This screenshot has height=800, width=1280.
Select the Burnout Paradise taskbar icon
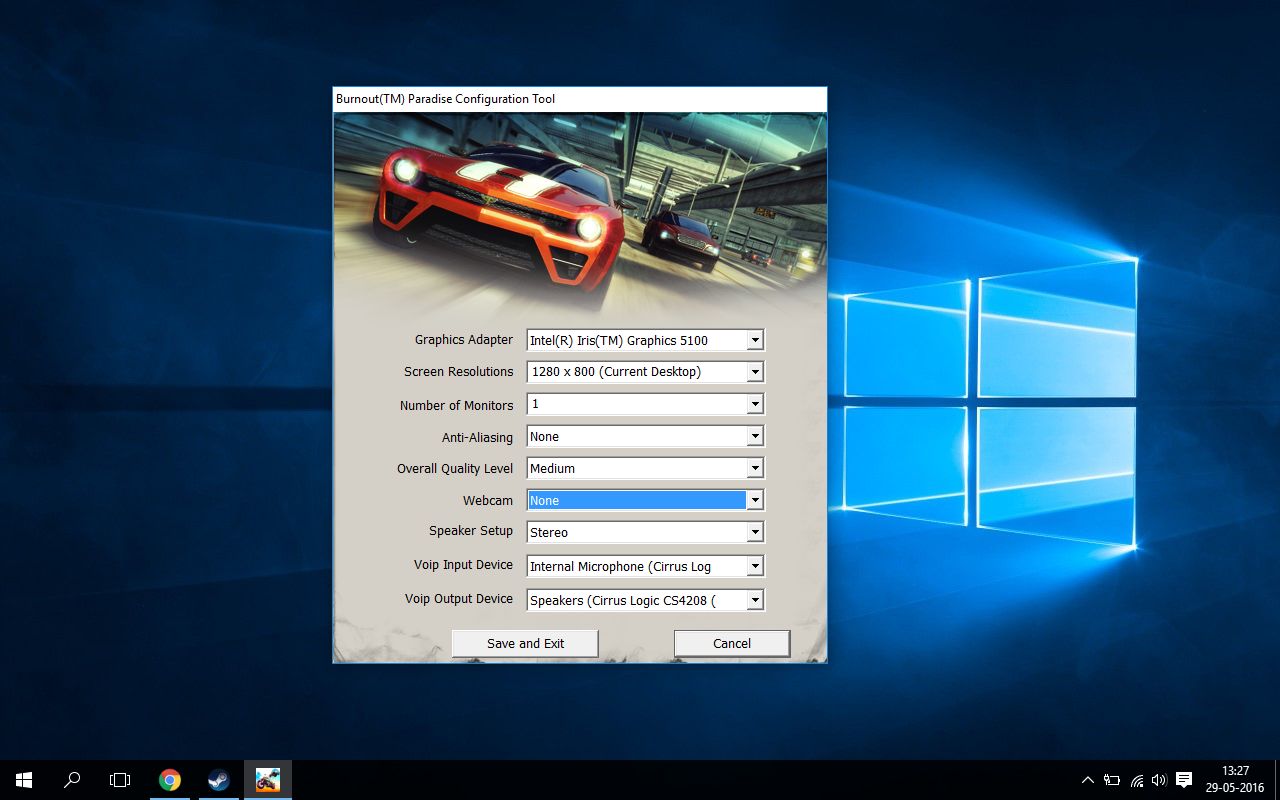(x=267, y=780)
